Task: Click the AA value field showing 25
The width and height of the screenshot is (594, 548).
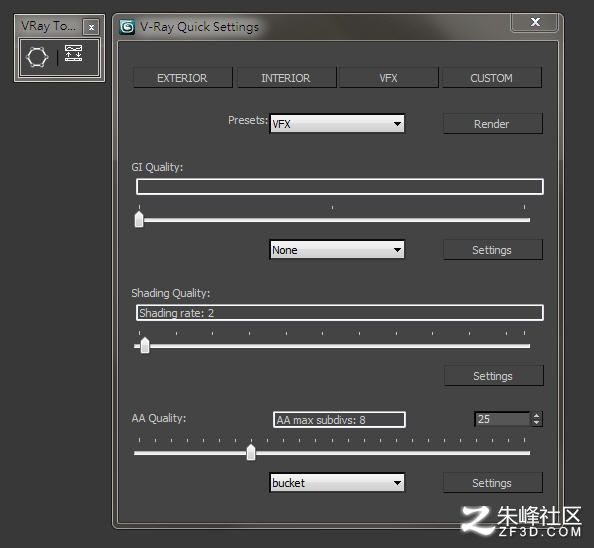Action: tap(502, 419)
